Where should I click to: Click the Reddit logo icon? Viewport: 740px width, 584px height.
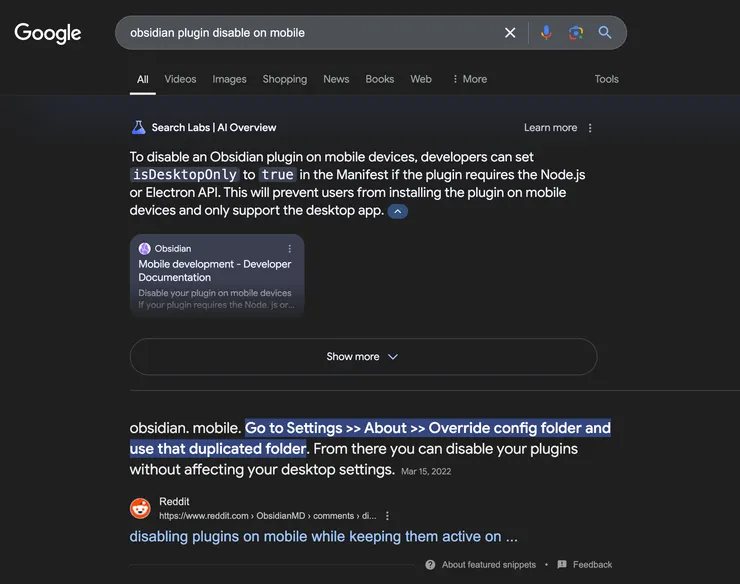(140, 508)
